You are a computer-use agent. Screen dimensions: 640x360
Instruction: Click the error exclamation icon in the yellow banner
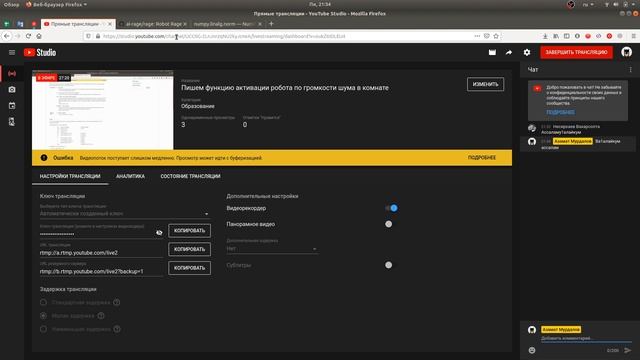[x=44, y=158]
